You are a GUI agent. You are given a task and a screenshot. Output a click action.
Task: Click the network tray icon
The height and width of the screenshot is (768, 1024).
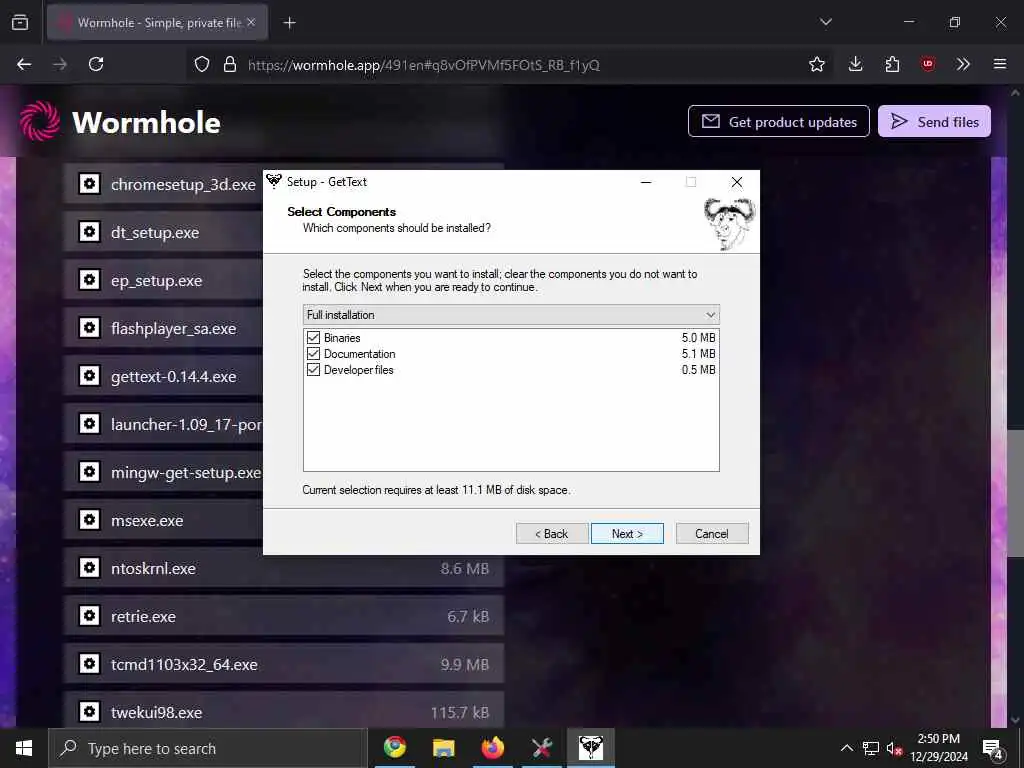(x=871, y=748)
